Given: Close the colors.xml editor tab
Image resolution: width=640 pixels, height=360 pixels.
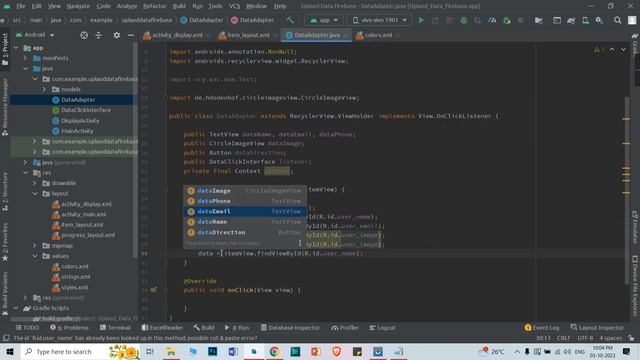Looking at the screenshot, I should (397, 35).
